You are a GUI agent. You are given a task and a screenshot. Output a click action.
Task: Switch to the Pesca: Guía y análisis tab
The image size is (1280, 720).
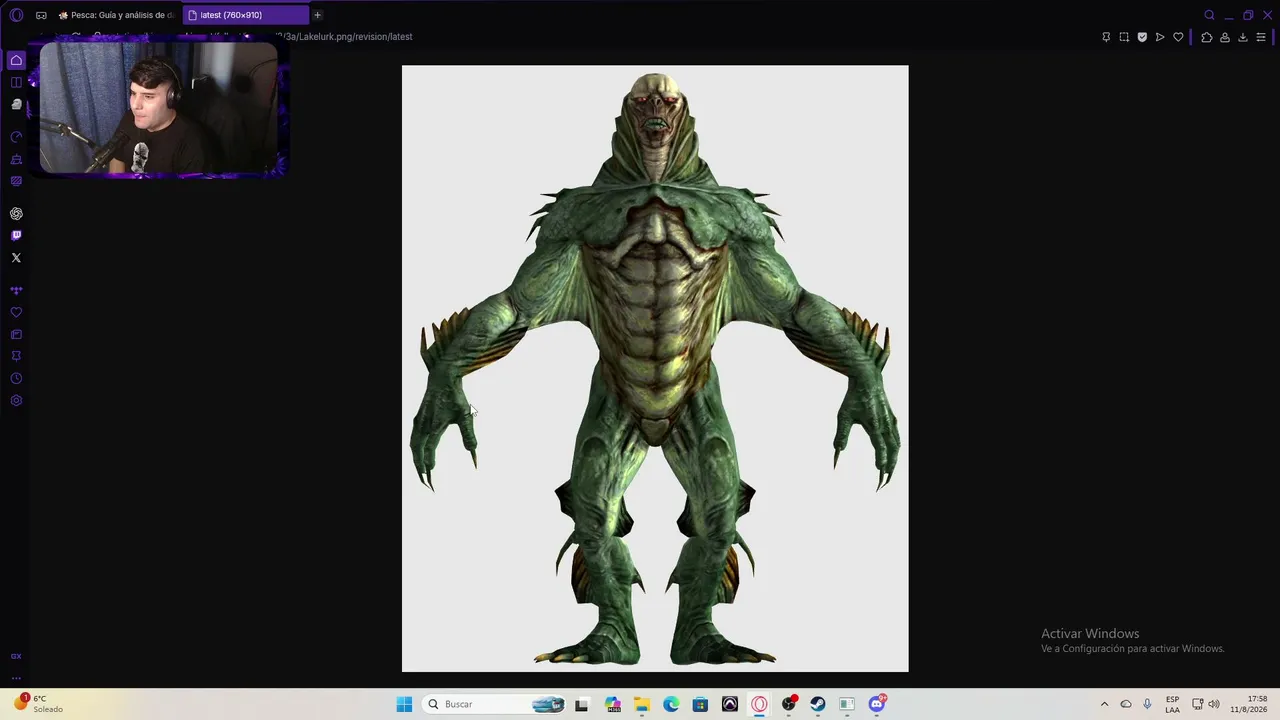click(x=116, y=15)
